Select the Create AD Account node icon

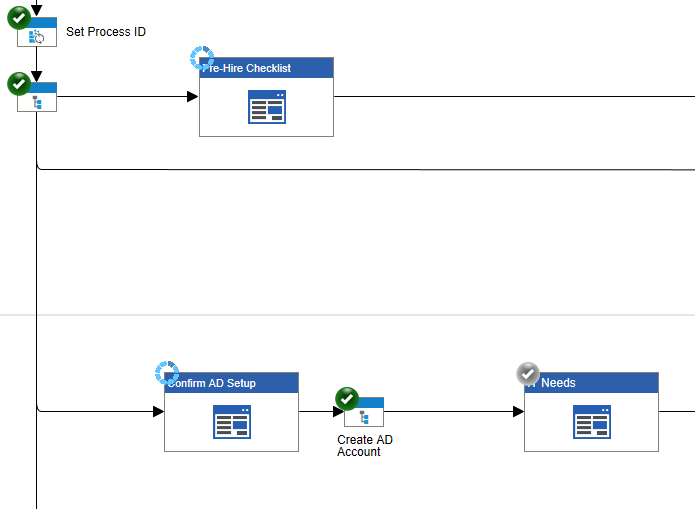point(364,415)
